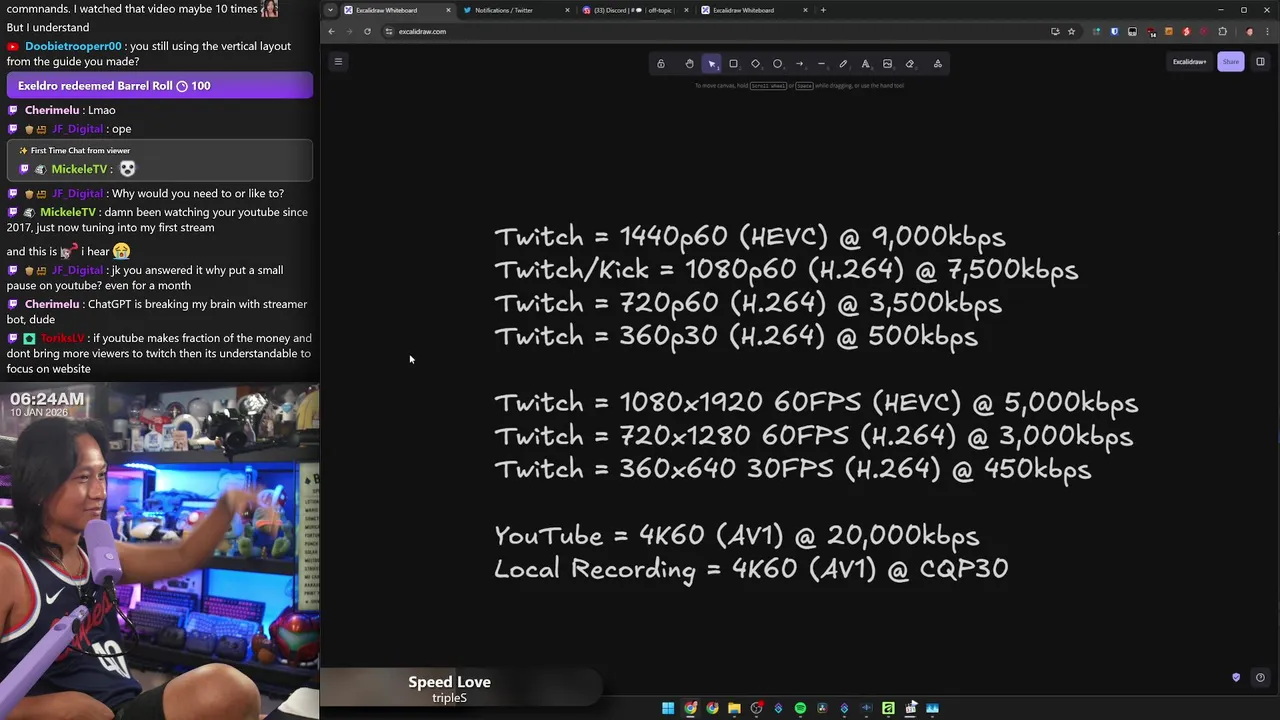Click the shield encryption icon
Screen dimensions: 1280x720
point(1236,677)
